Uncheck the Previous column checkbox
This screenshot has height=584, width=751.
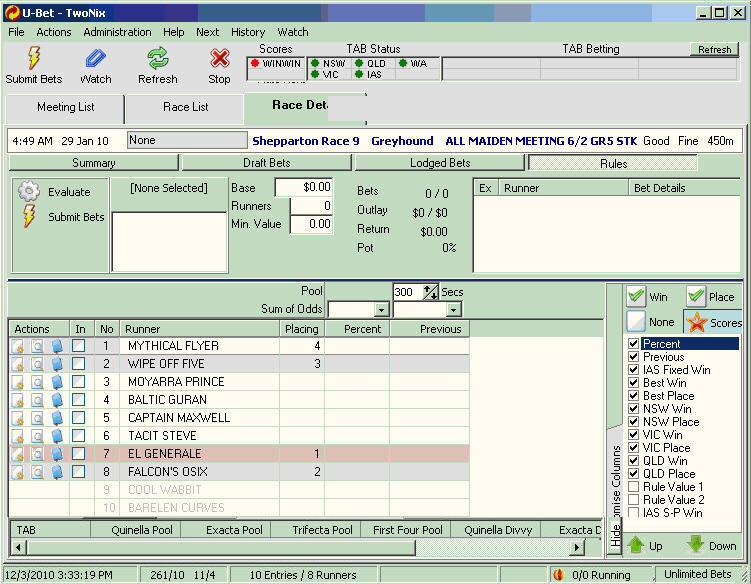tap(633, 356)
